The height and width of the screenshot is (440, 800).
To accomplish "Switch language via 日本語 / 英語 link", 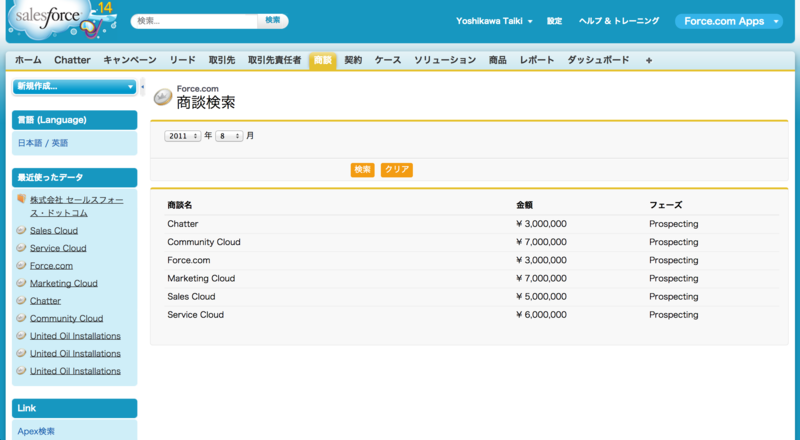I will tap(43, 143).
